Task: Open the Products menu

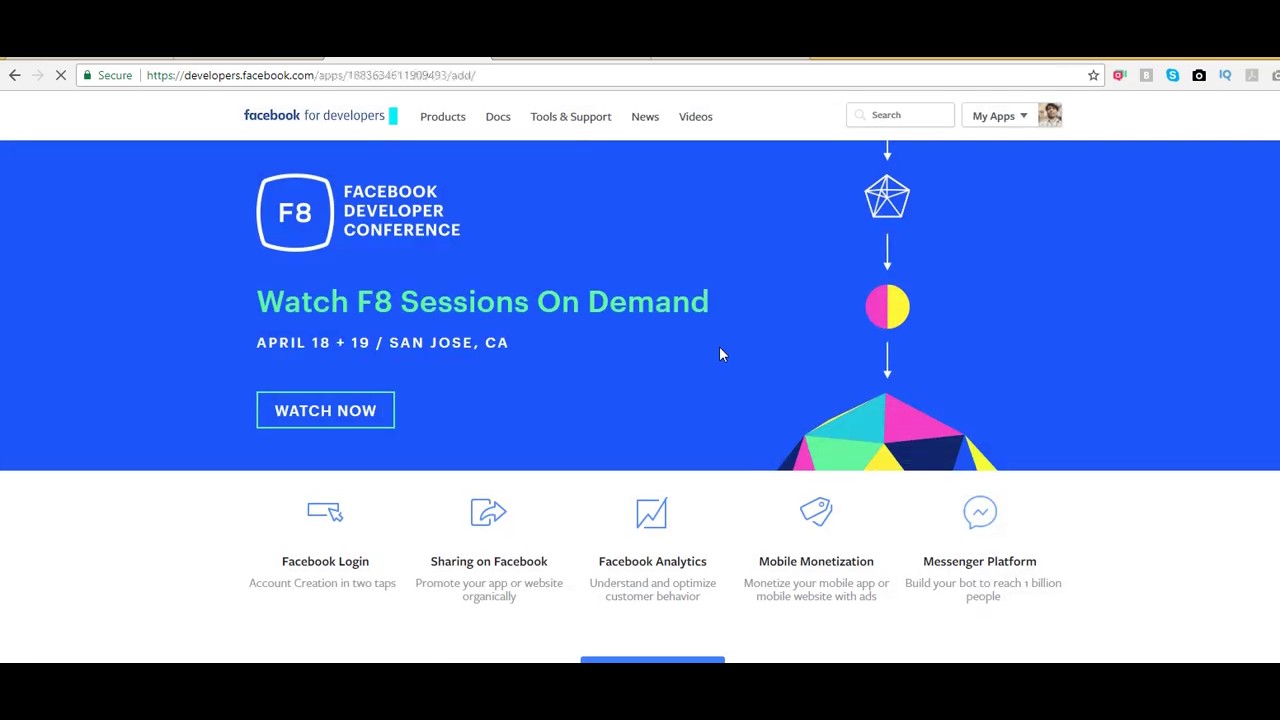Action: 443,116
